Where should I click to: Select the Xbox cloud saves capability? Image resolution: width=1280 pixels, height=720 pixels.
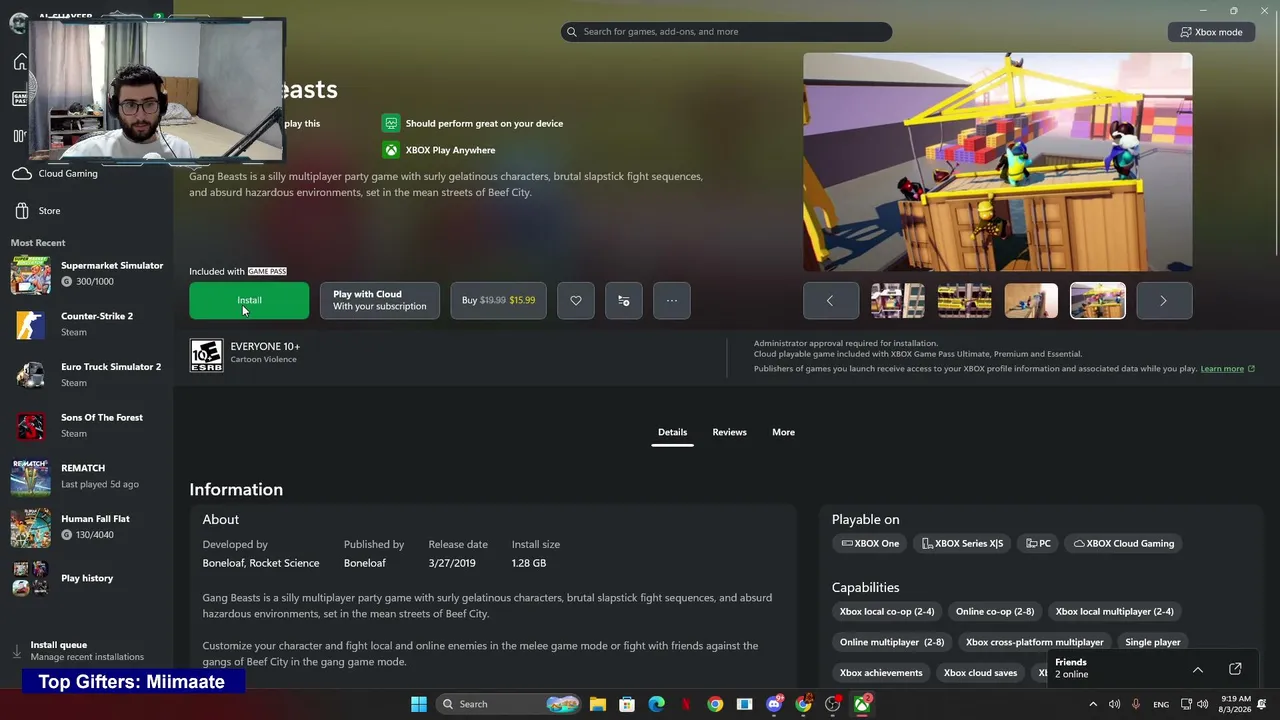pos(980,673)
